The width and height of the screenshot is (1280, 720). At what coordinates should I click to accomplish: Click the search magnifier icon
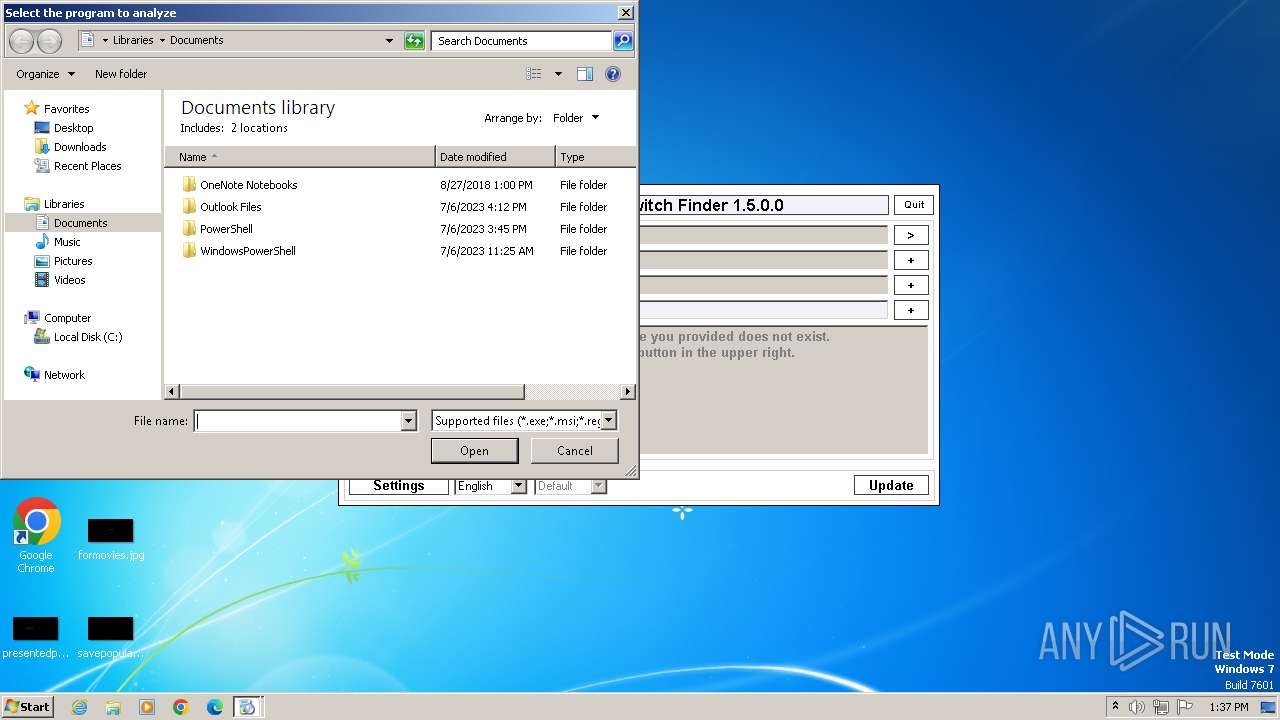click(623, 41)
